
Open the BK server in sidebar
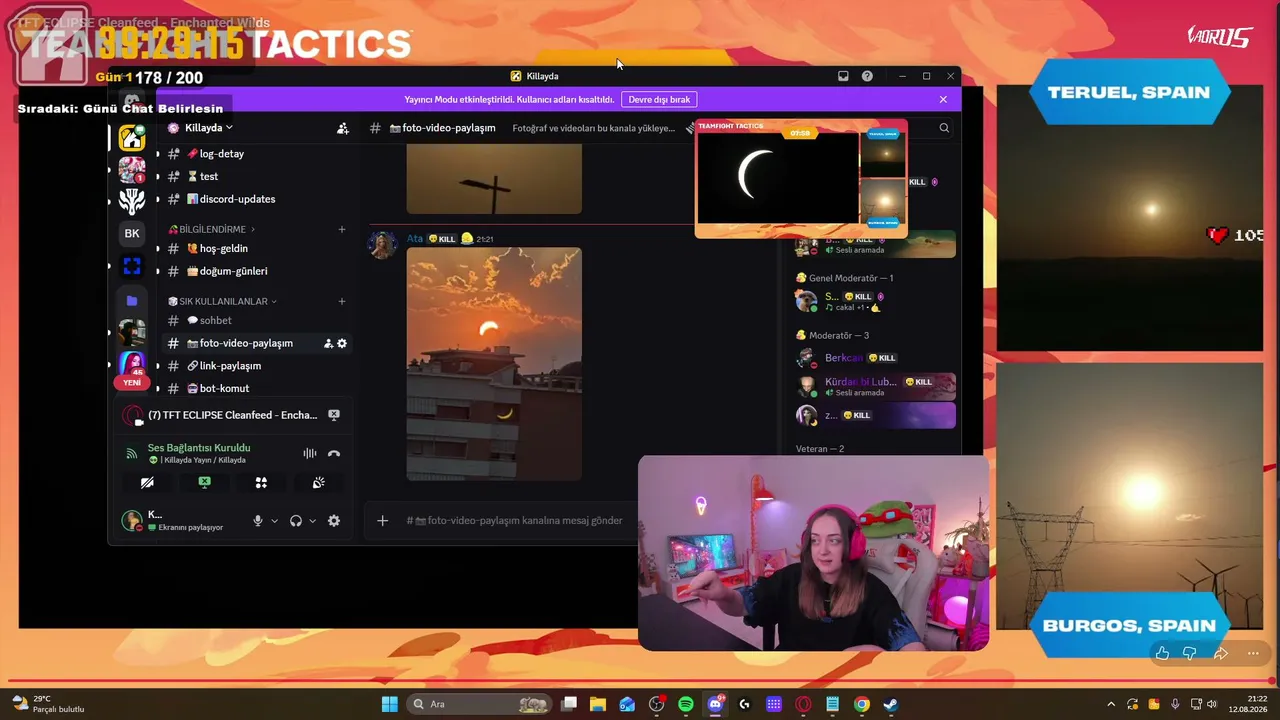click(132, 234)
